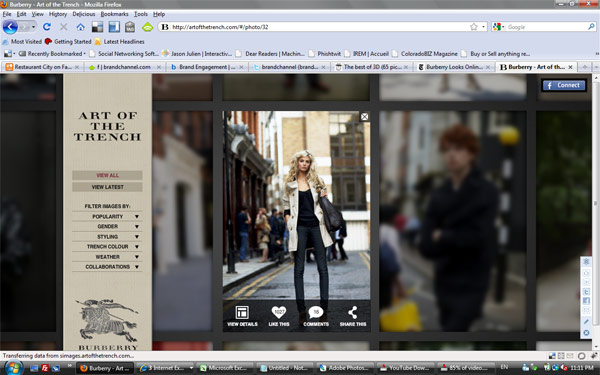Open the back/forward history dropdown arrow

click(x=34, y=27)
